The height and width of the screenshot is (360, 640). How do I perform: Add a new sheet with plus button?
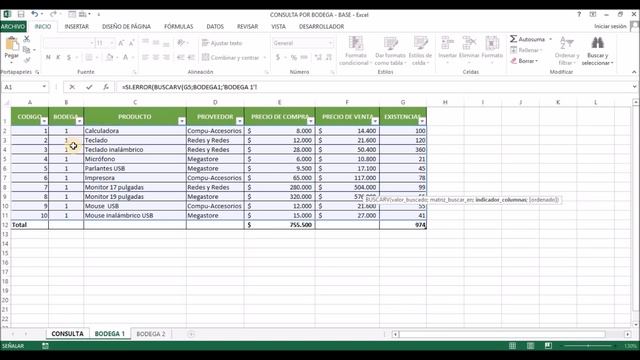tap(191, 334)
